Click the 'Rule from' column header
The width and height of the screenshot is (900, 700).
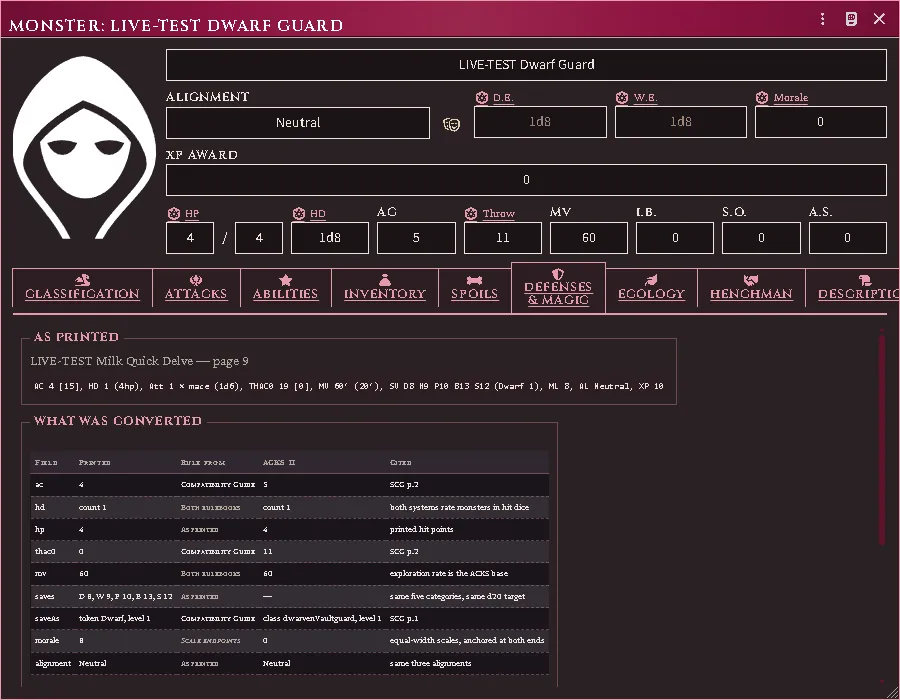click(x=203, y=462)
